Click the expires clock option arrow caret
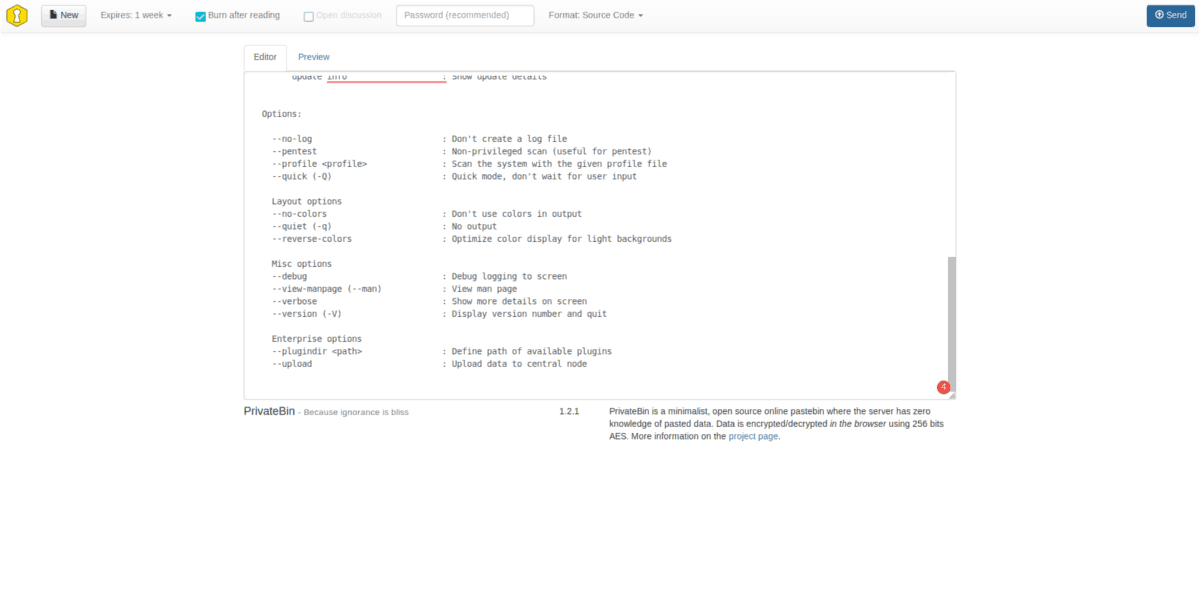This screenshot has width=1200, height=598. [x=167, y=15]
